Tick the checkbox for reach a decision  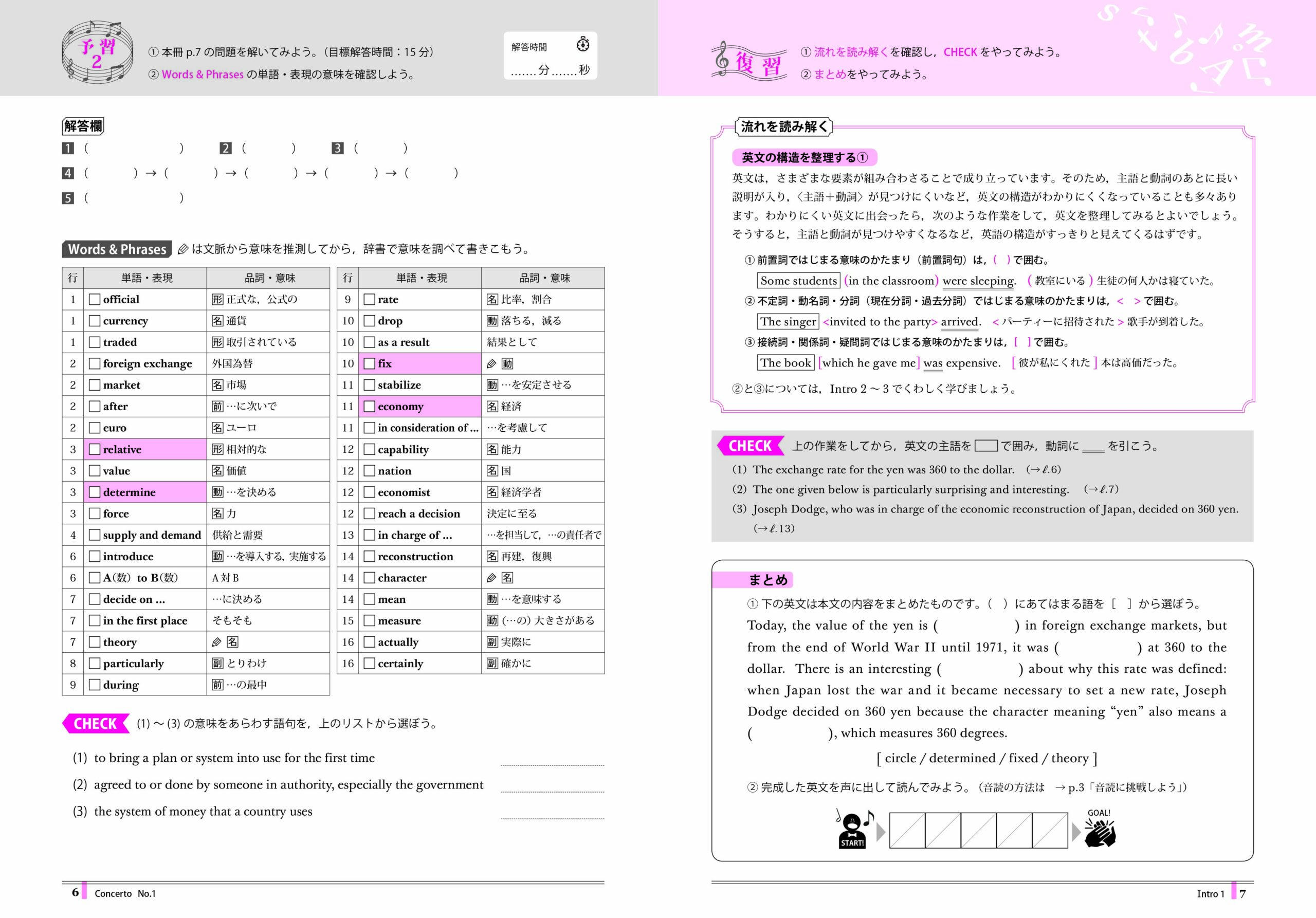tap(370, 513)
